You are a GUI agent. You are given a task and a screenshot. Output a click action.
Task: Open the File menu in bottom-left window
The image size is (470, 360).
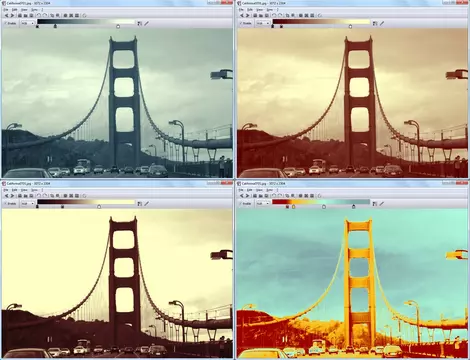[6, 190]
